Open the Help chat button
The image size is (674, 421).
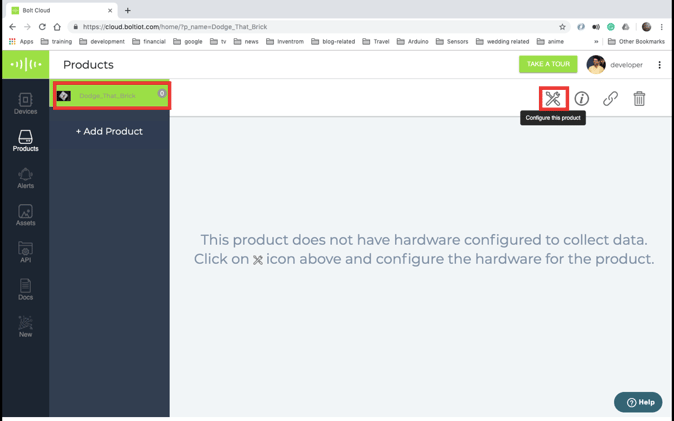tap(638, 402)
